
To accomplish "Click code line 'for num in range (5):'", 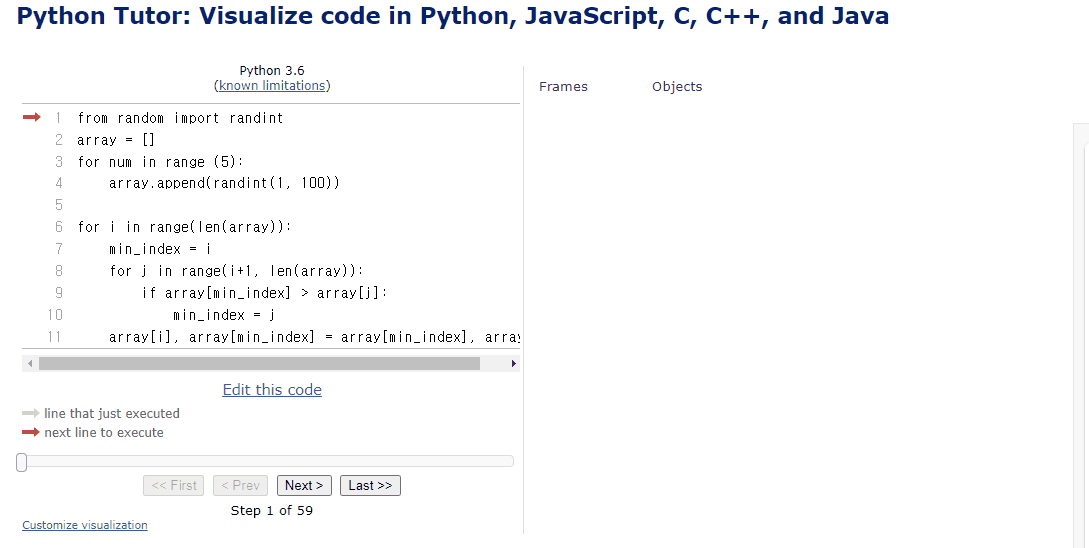I will coord(160,162).
